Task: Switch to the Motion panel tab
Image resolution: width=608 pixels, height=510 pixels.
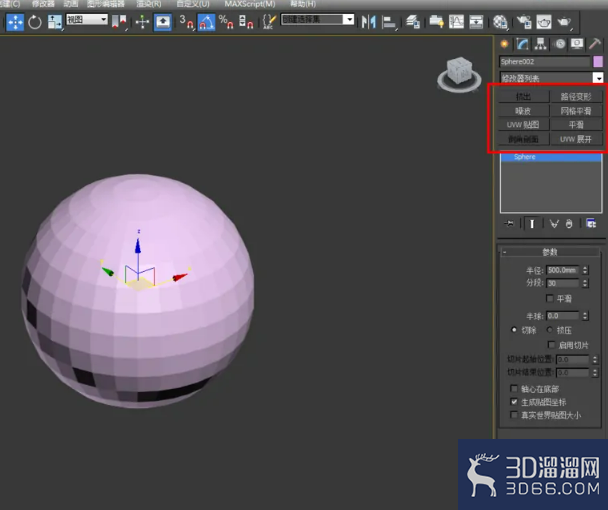Action: [560, 44]
